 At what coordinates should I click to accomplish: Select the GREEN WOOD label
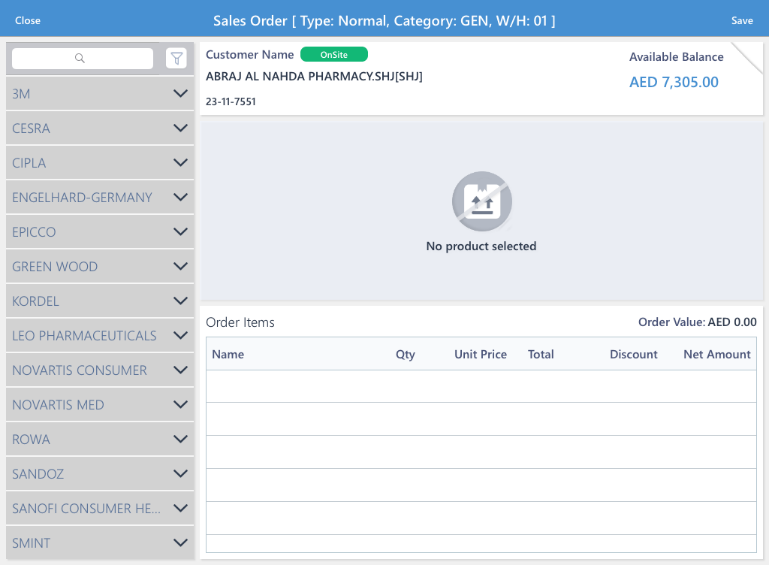55,267
